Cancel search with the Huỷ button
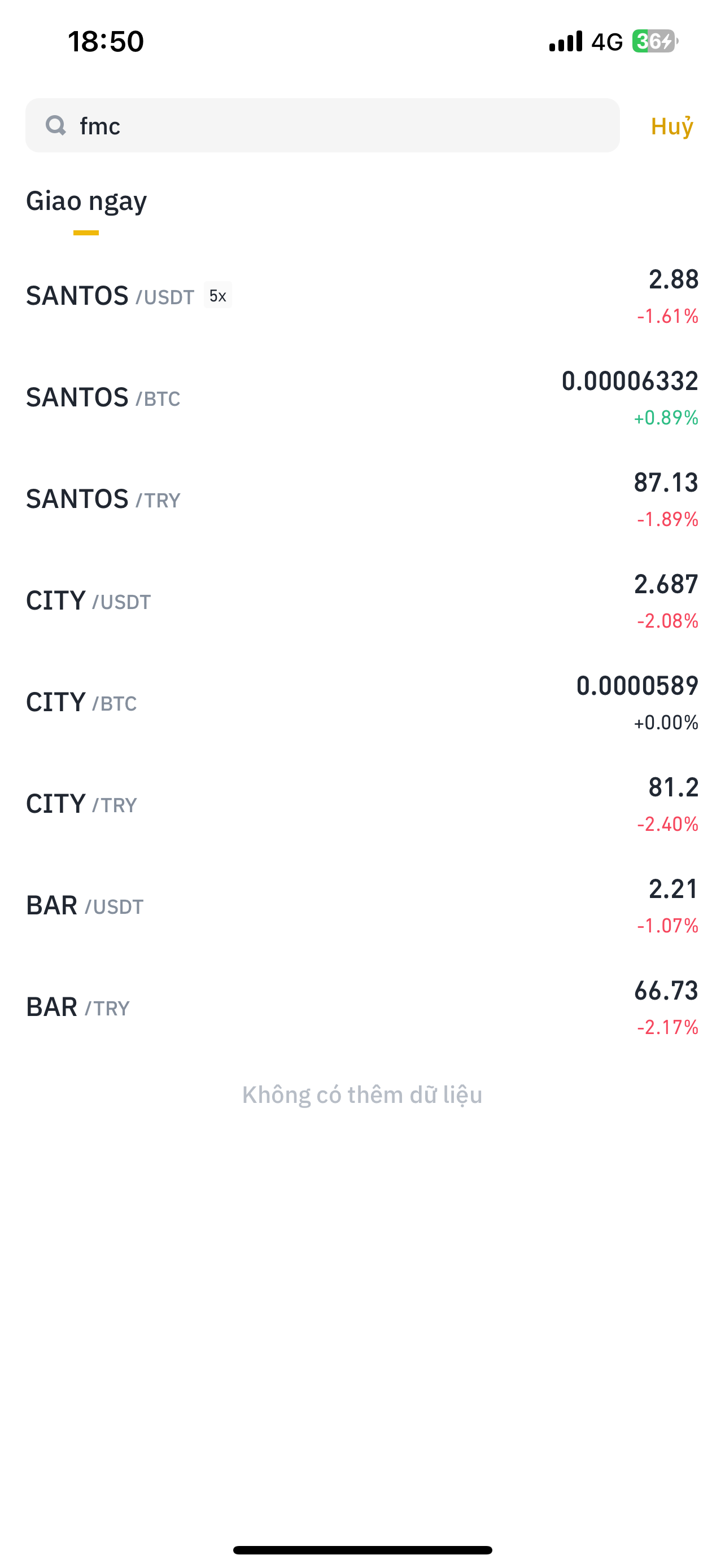The width and height of the screenshot is (725, 1568). (672, 126)
